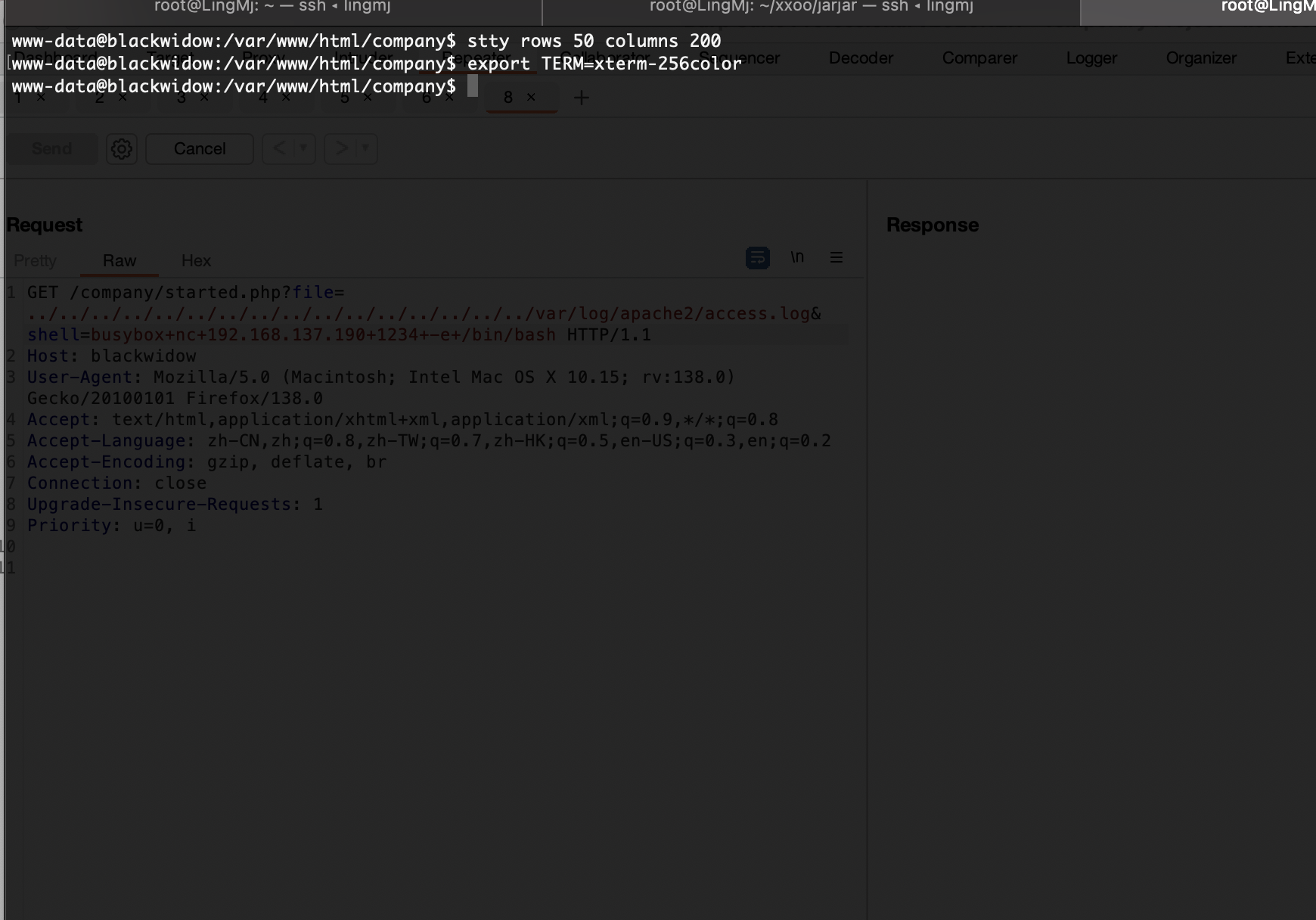The image size is (1316, 920).
Task: Click 'stty rows 50 columns 200' terminal command
Action: pos(594,41)
